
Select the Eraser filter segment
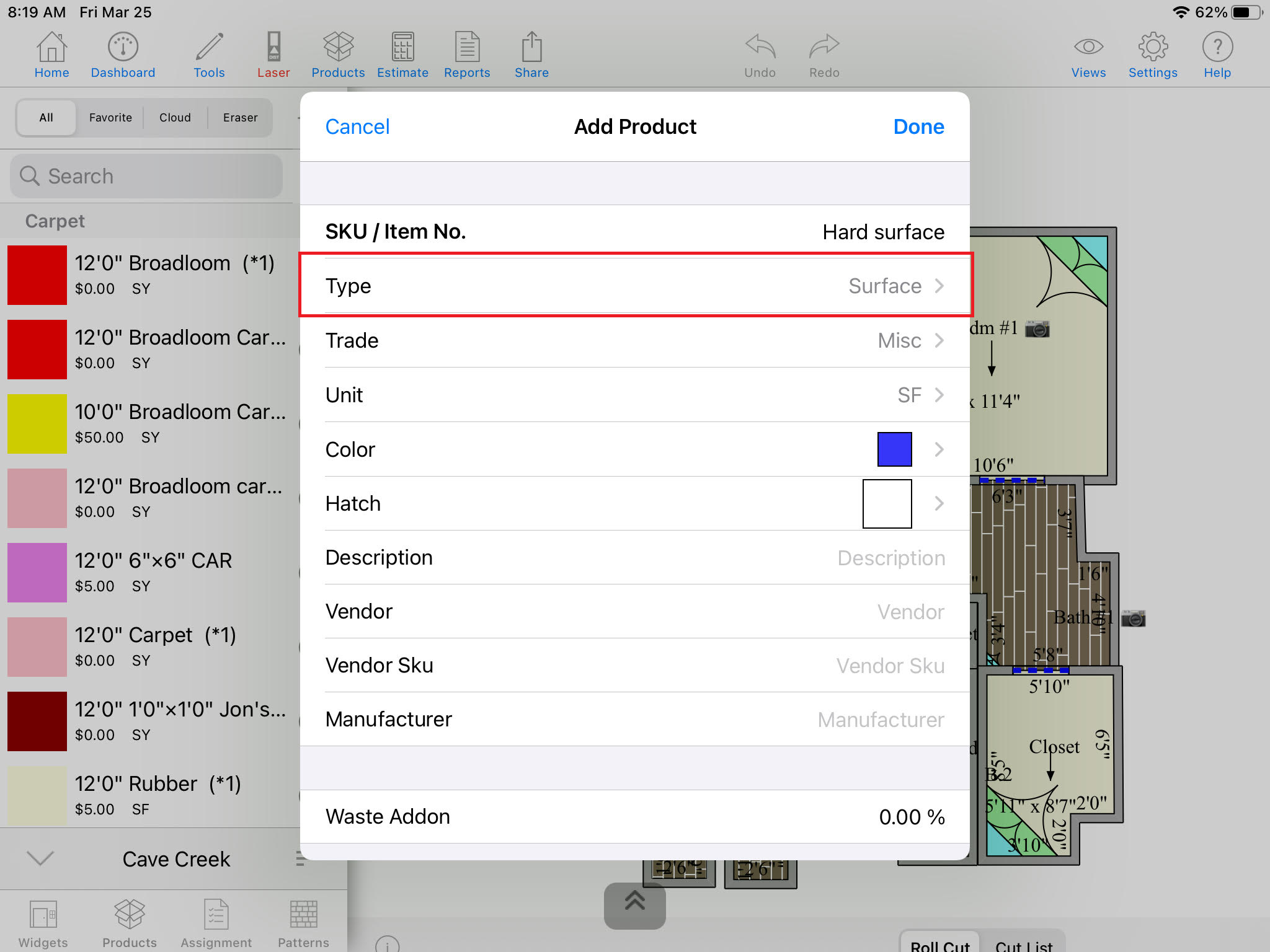pos(240,118)
